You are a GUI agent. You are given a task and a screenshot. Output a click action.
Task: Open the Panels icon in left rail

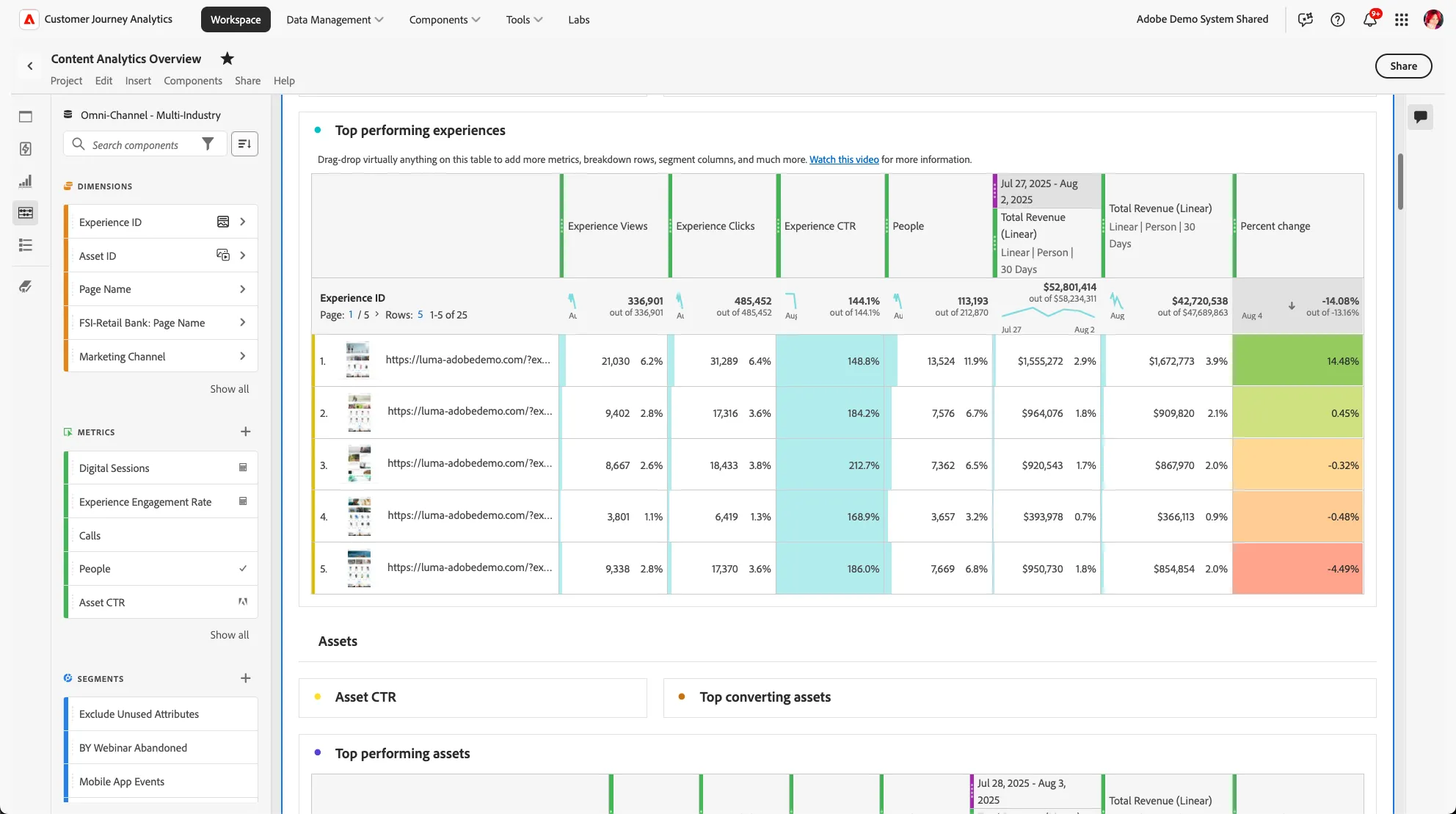[x=26, y=117]
